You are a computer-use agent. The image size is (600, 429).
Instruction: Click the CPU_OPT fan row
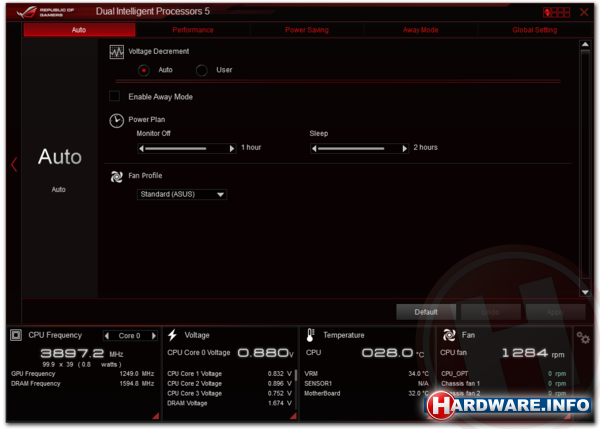[503, 374]
